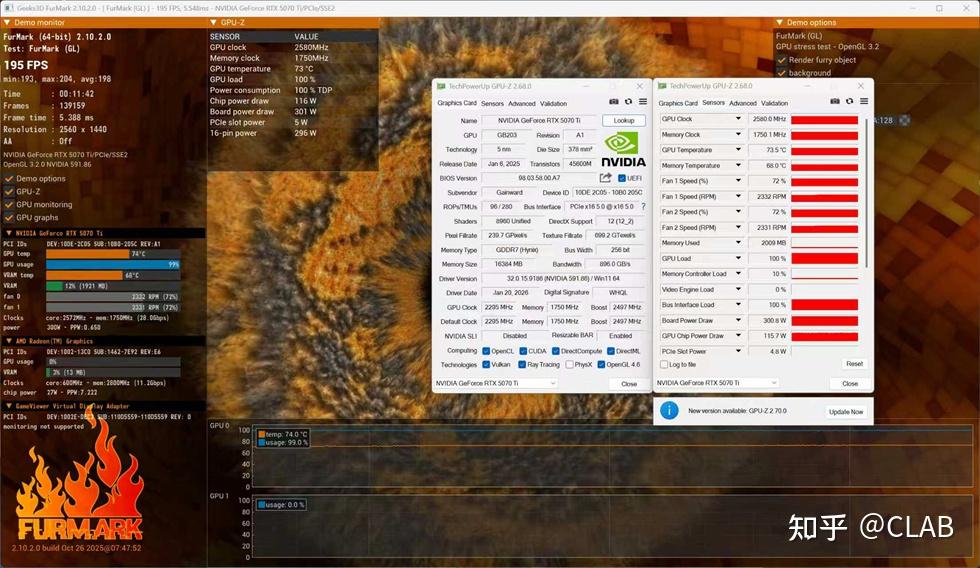Switch to Graphics Card tab in Sensors window
The width and height of the screenshot is (980, 568).
[678, 103]
